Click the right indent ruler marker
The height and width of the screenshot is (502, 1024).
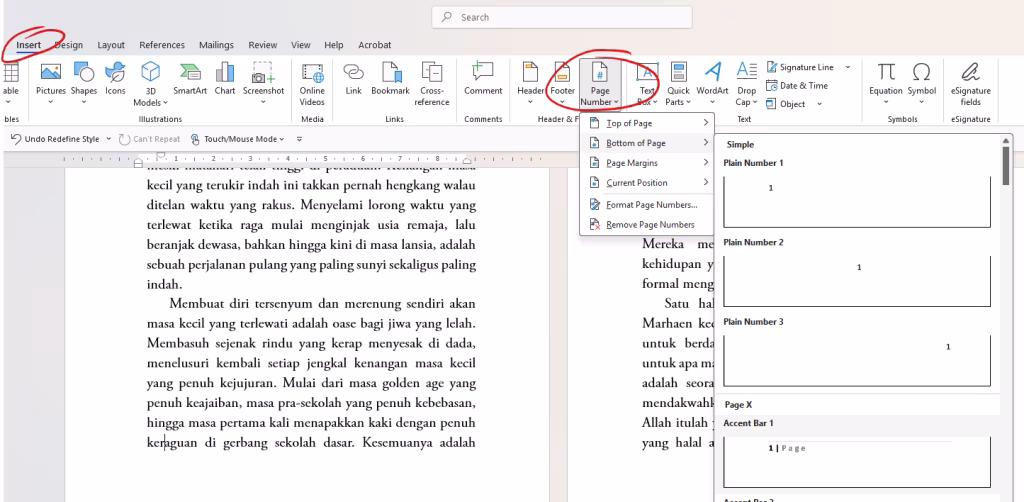point(467,161)
